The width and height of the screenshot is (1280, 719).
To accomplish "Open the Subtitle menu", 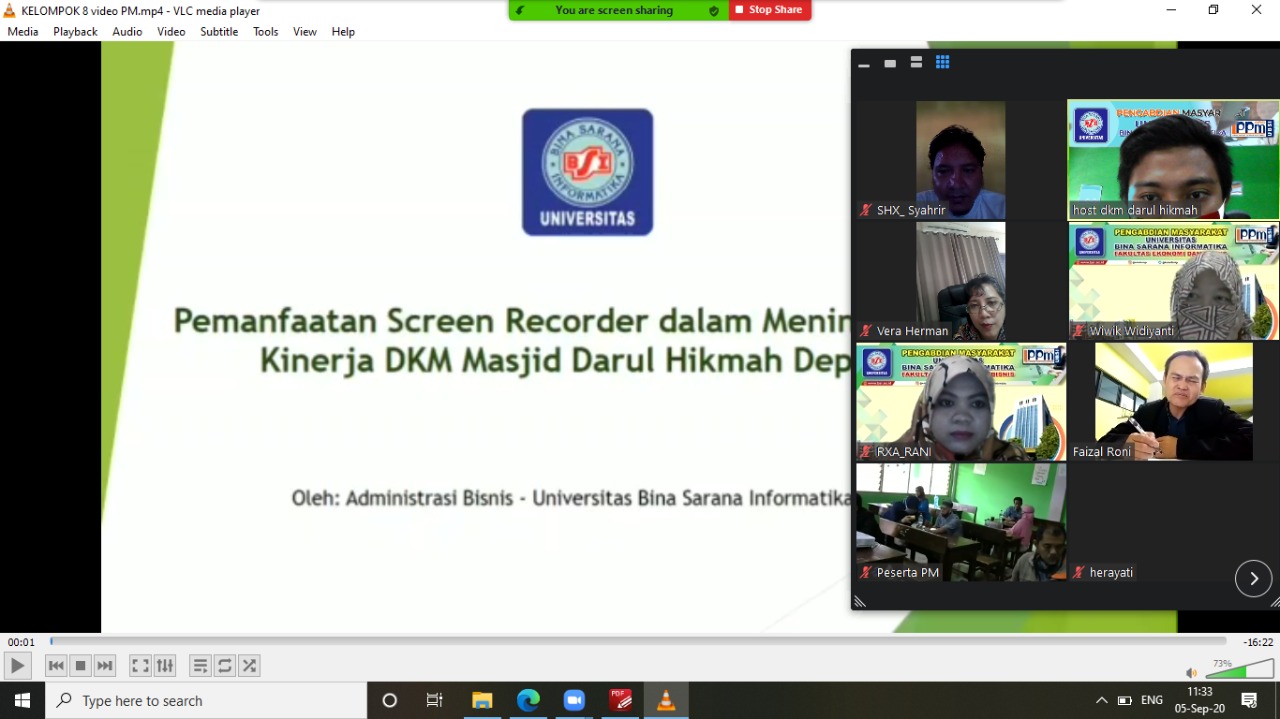I will click(x=219, y=32).
